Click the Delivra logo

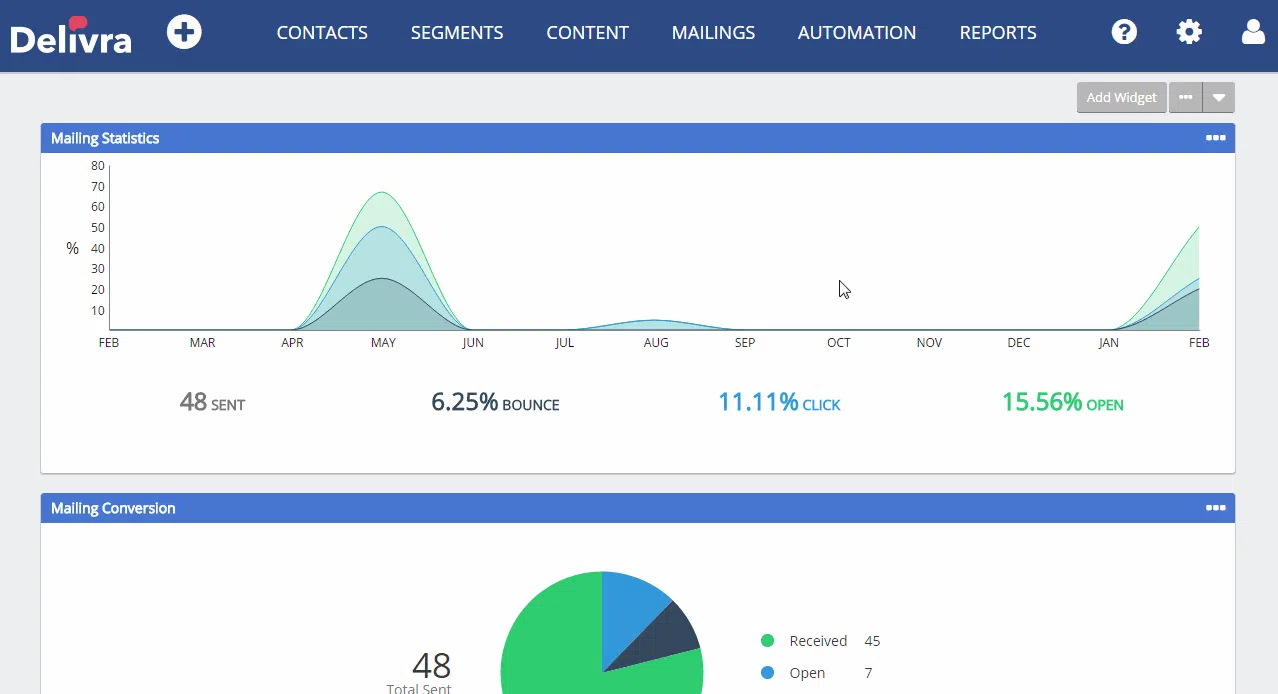point(71,35)
